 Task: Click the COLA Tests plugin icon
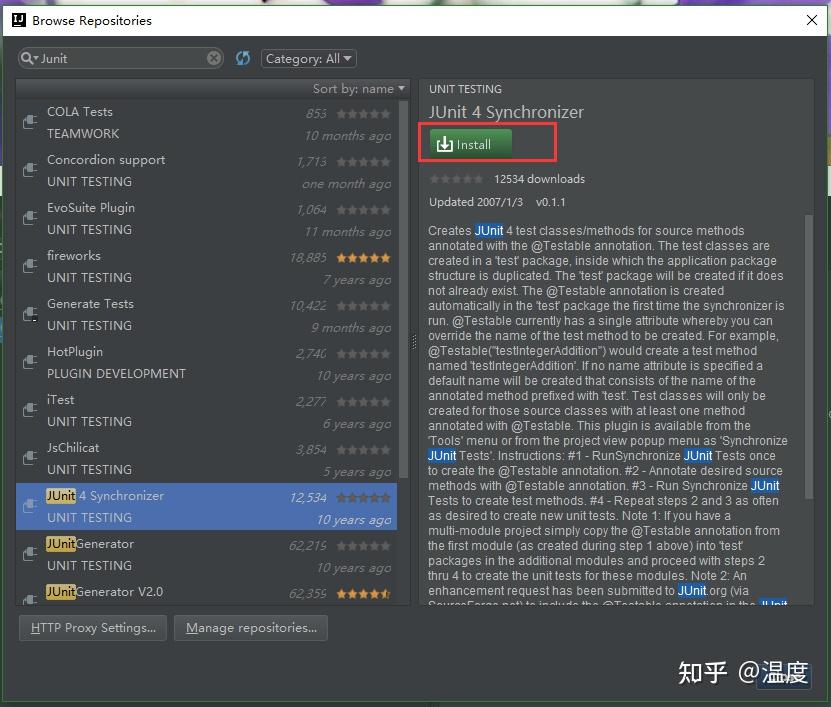(29, 123)
